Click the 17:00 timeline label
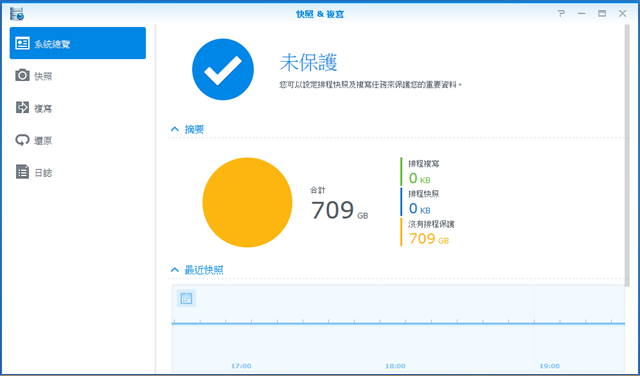 (241, 366)
